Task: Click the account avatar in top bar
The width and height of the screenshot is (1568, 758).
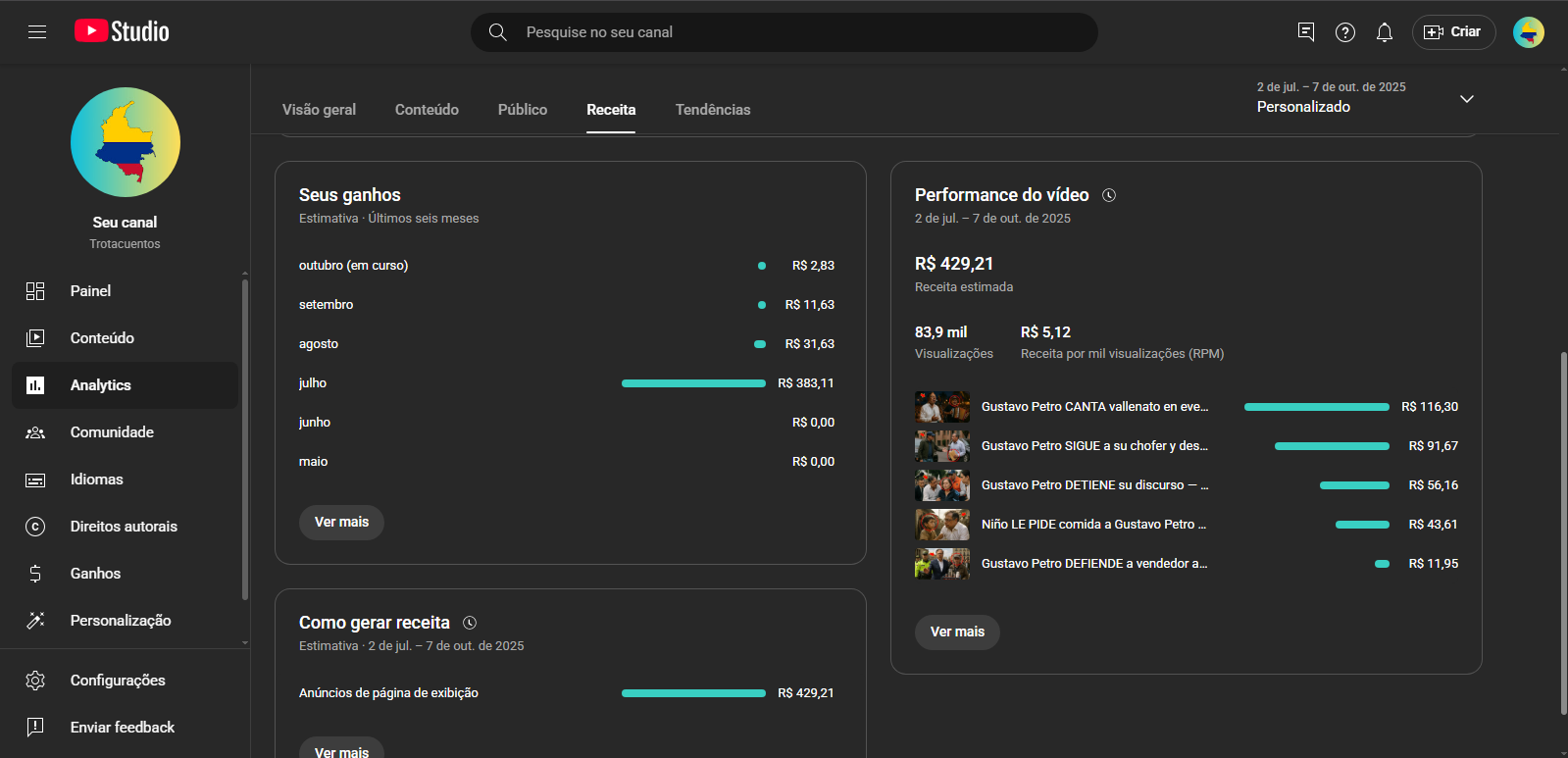Action: pos(1528,32)
